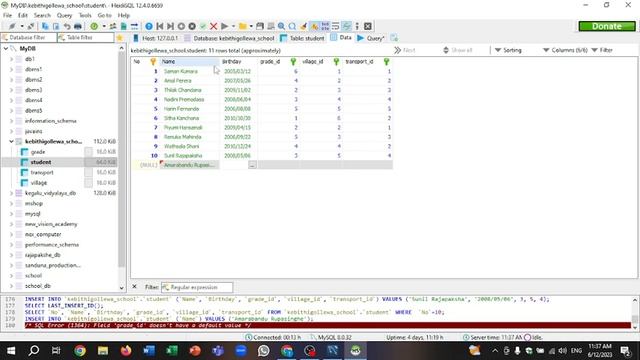Open Excel from the taskbar
The image size is (640, 360).
pyautogui.click(x=172, y=351)
